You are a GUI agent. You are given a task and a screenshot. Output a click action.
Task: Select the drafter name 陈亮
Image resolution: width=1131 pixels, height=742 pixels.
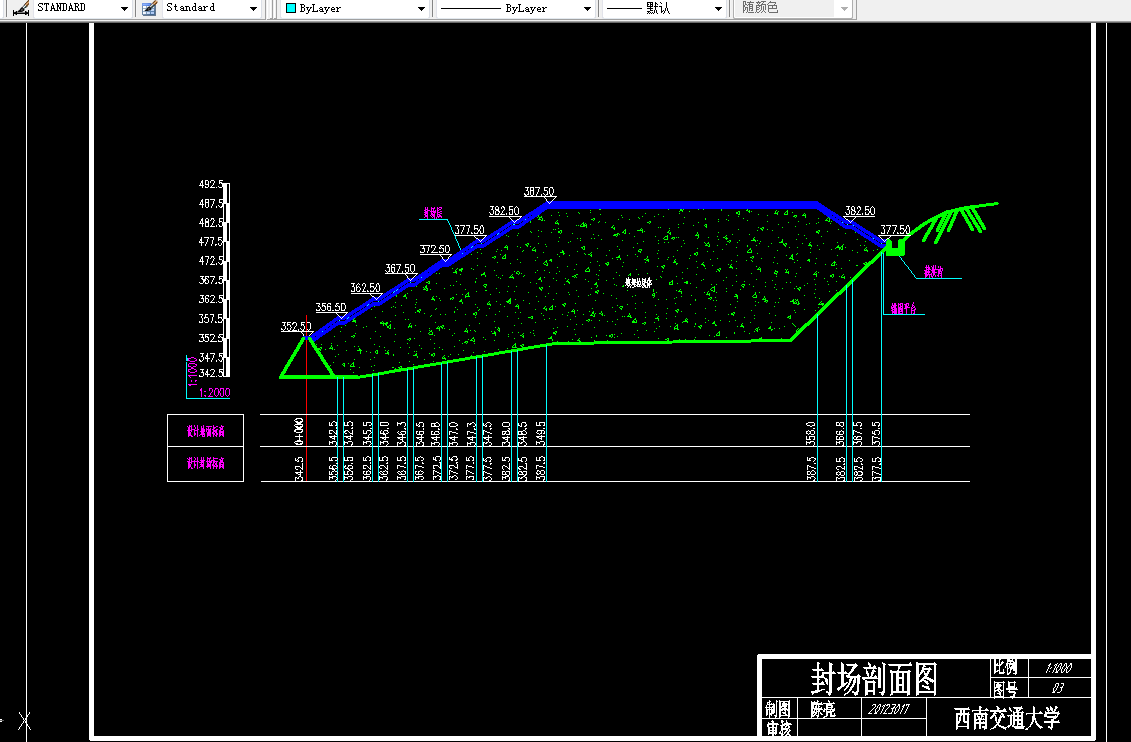point(823,710)
